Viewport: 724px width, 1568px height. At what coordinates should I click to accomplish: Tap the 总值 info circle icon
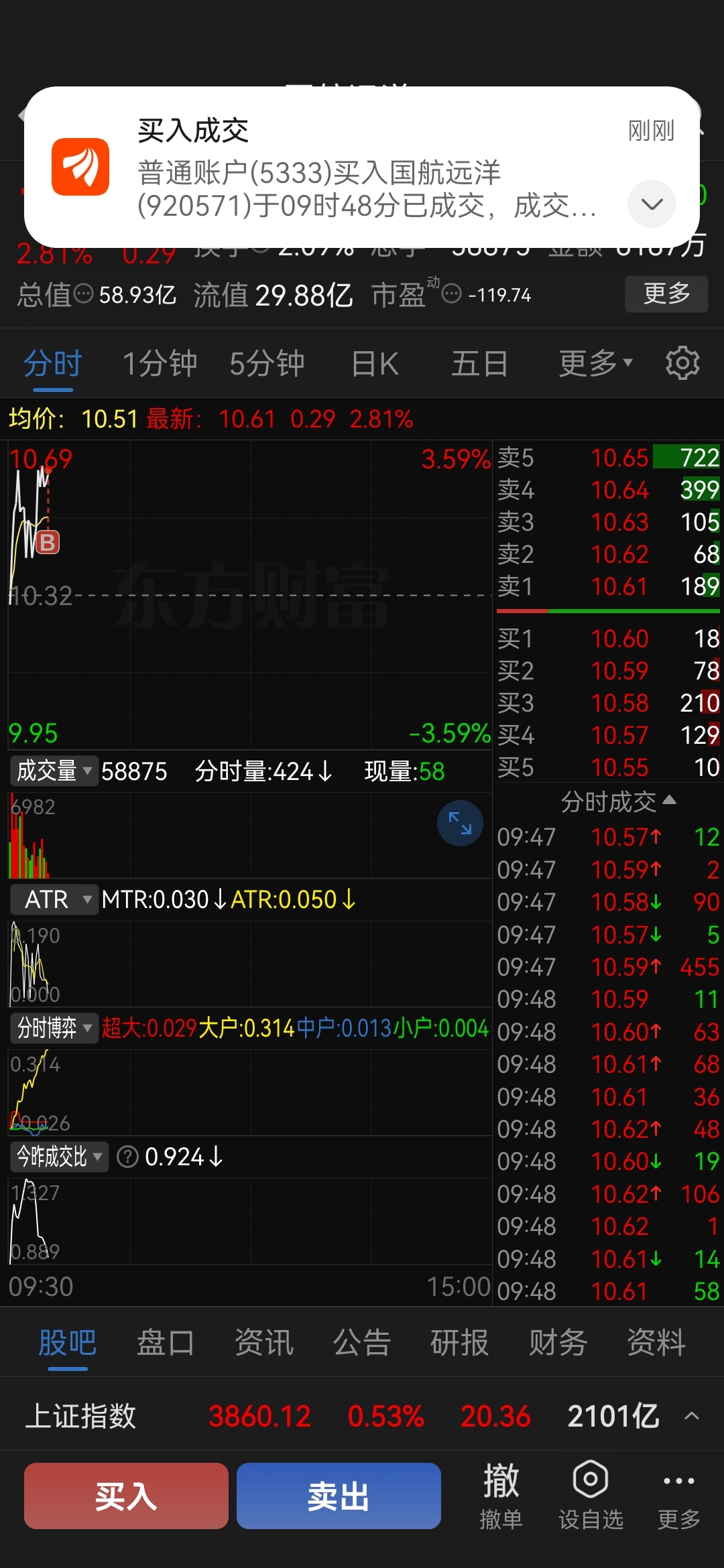click(x=83, y=293)
